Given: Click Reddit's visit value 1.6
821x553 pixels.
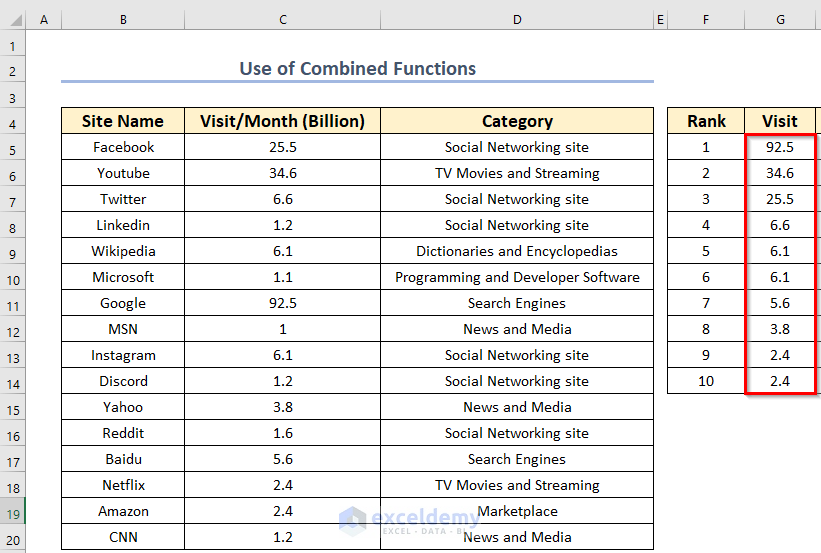Looking at the screenshot, I should [x=283, y=433].
